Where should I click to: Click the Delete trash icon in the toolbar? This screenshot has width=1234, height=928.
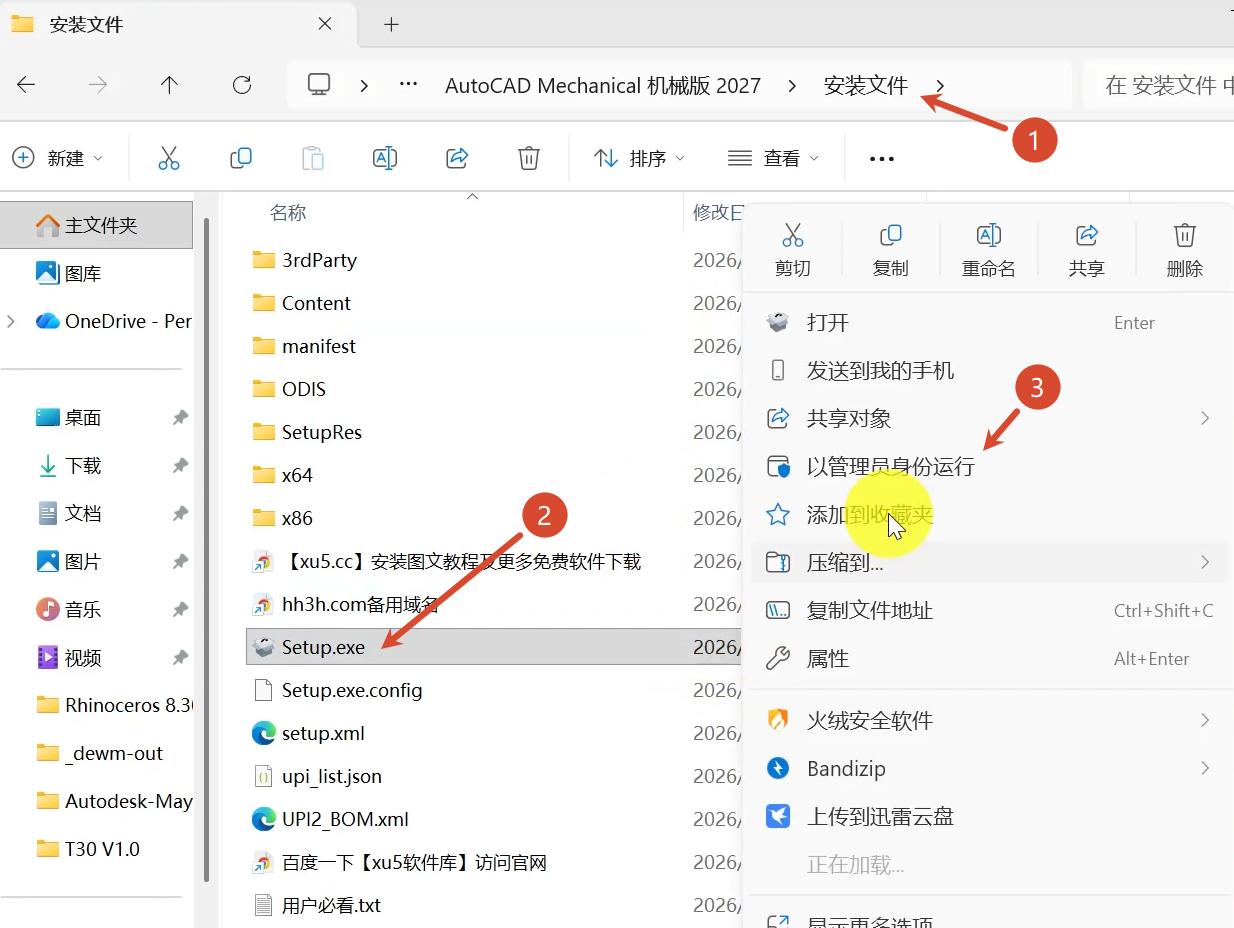(x=529, y=158)
